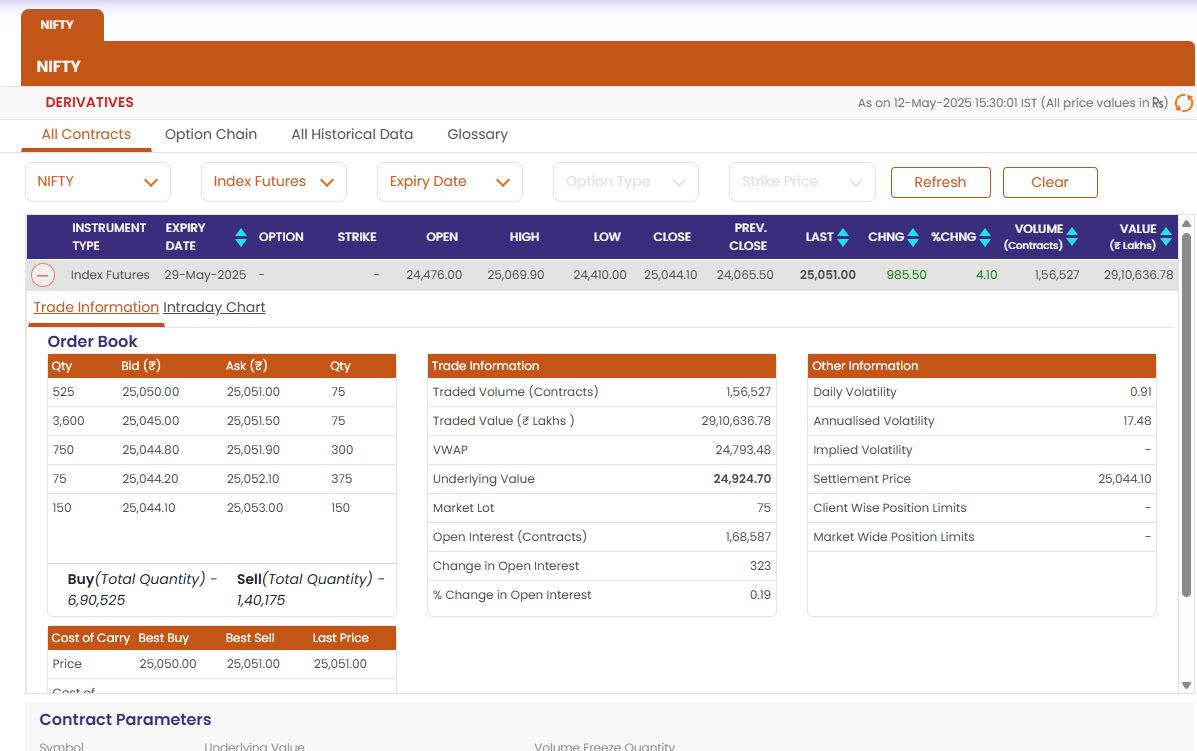Image resolution: width=1197 pixels, height=751 pixels.
Task: Click the percent change value 4.10
Action: click(986, 275)
